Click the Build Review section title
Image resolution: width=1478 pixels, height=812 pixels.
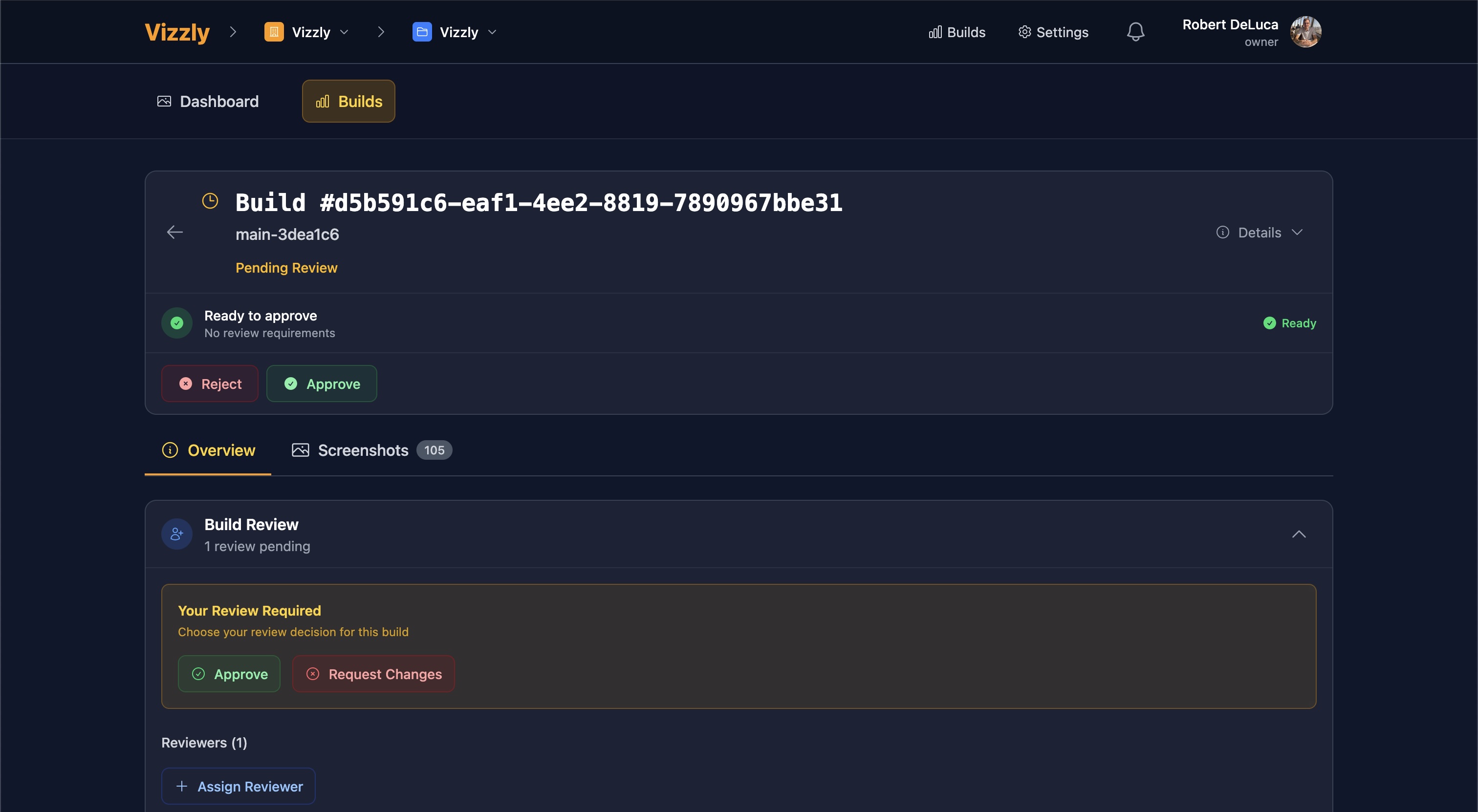pyautogui.click(x=251, y=525)
